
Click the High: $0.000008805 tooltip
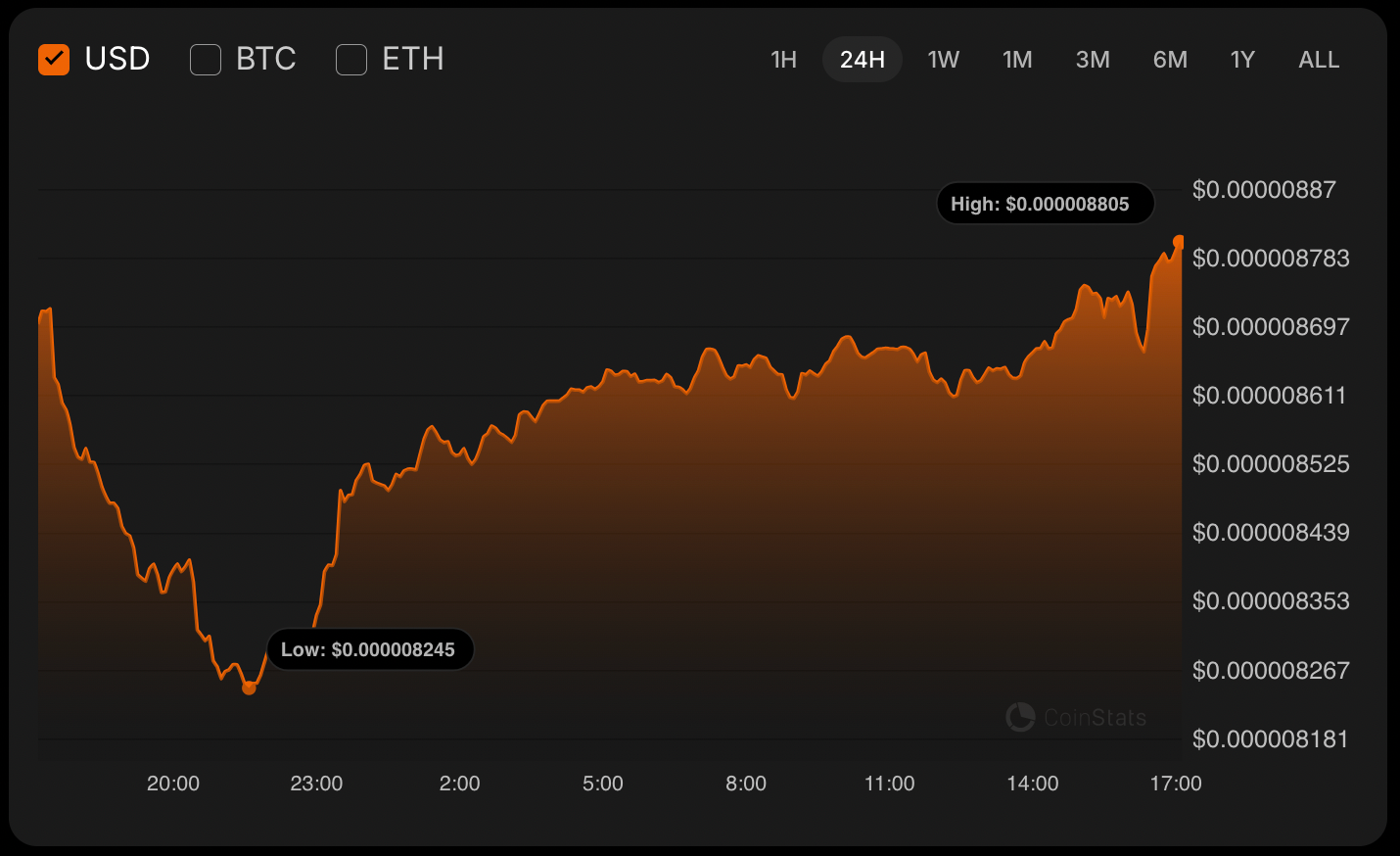click(1045, 203)
